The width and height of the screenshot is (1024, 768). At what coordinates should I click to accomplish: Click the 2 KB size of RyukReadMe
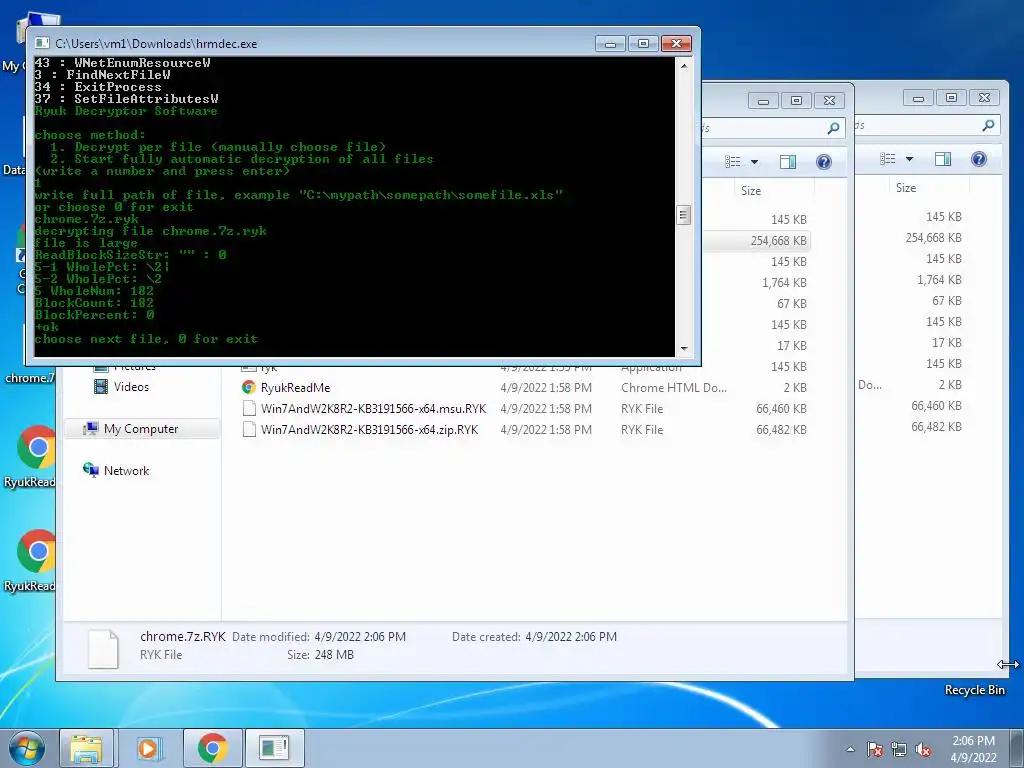click(795, 387)
